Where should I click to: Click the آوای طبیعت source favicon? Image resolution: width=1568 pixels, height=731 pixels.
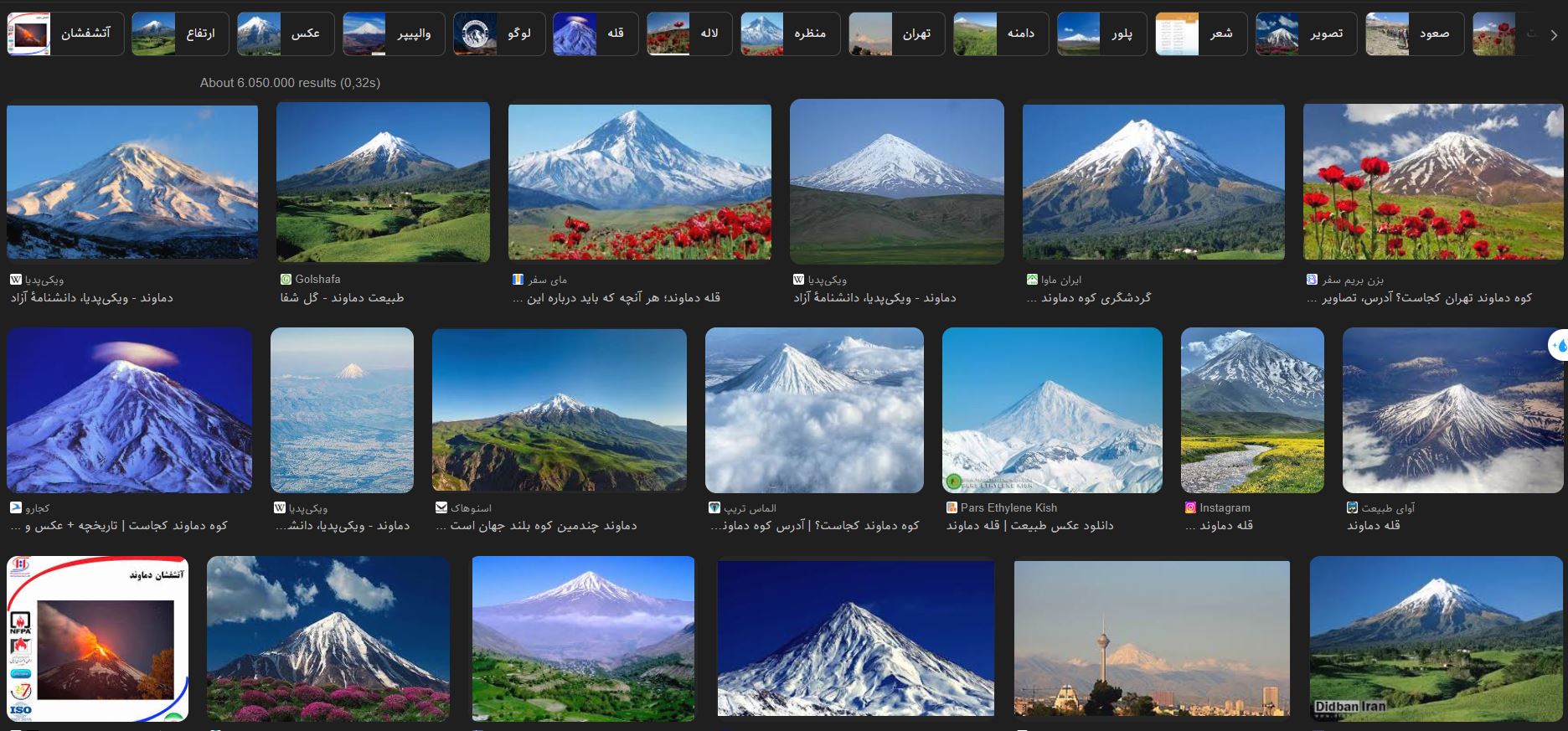pyautogui.click(x=1352, y=507)
